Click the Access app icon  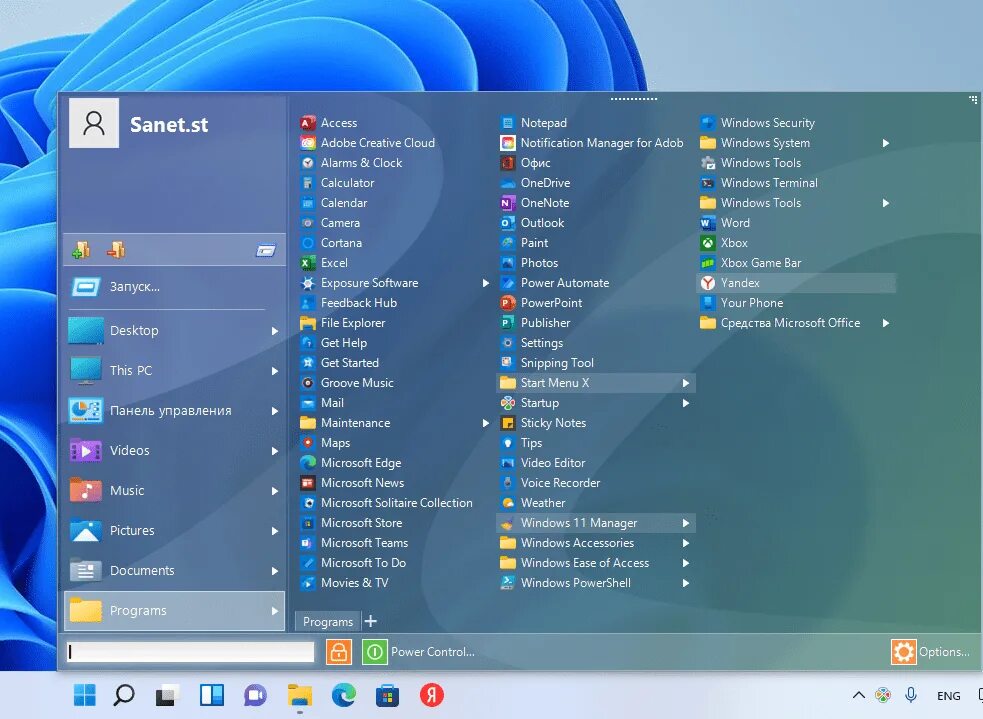[307, 123]
